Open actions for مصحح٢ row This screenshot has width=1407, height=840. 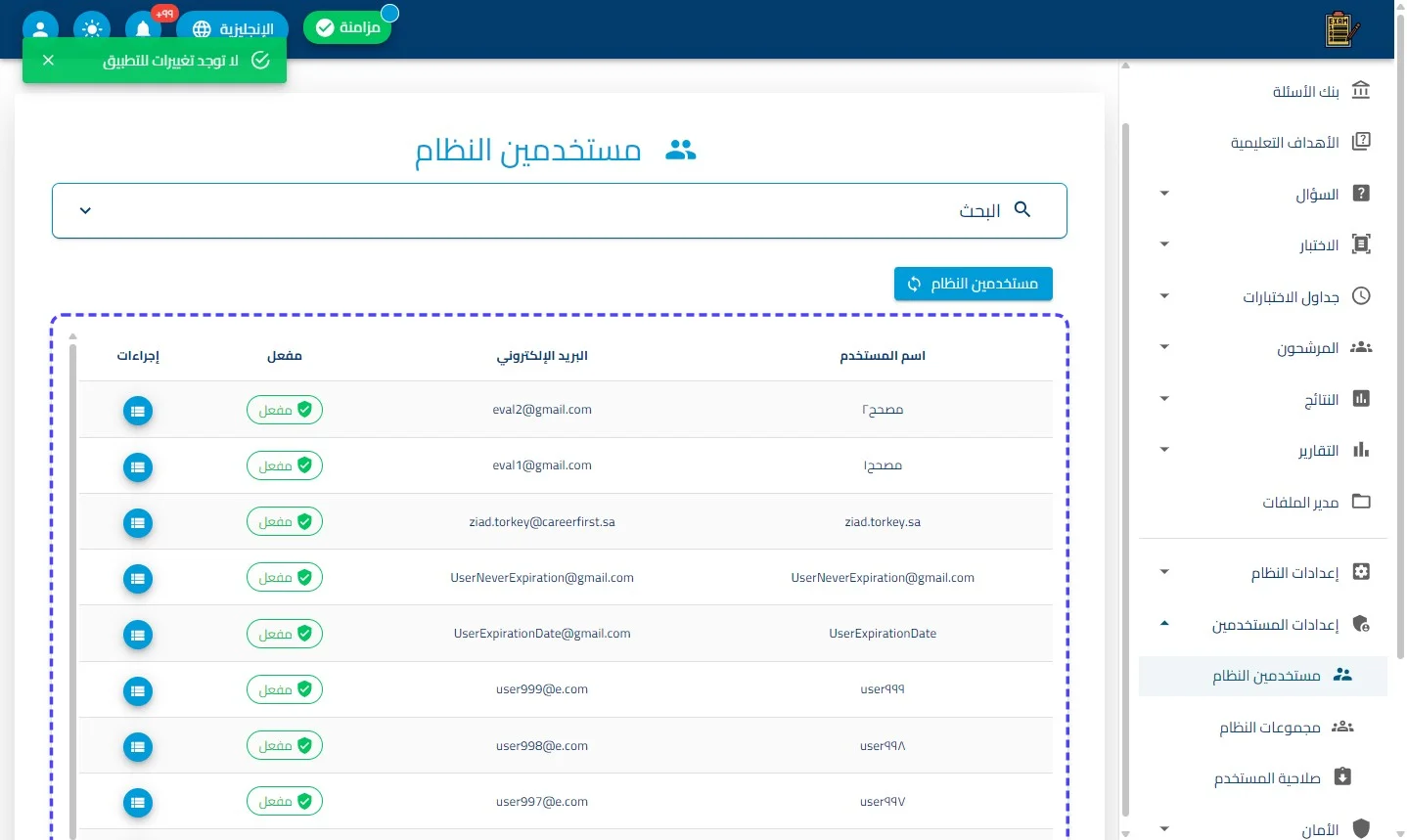click(x=138, y=411)
